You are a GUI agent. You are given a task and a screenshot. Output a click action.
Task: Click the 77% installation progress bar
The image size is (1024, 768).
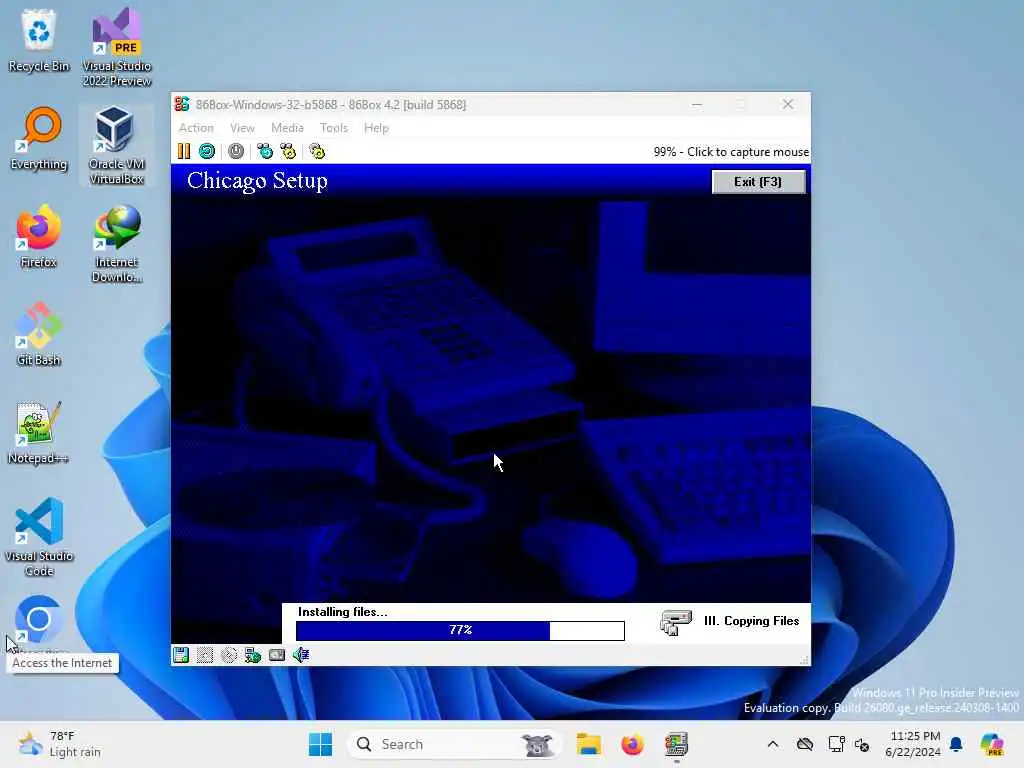coord(460,630)
